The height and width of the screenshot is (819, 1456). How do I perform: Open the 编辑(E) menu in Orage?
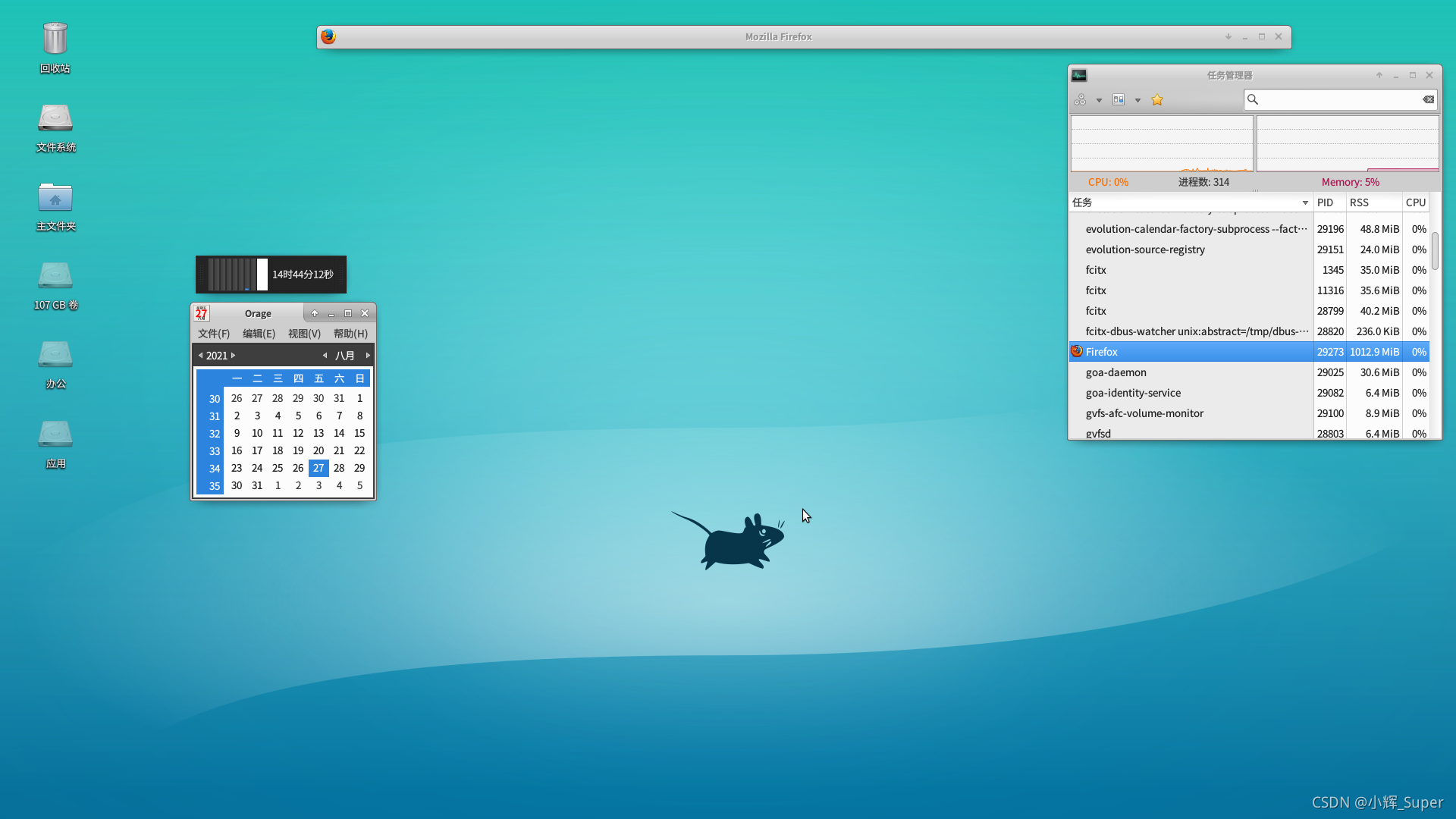click(x=259, y=334)
